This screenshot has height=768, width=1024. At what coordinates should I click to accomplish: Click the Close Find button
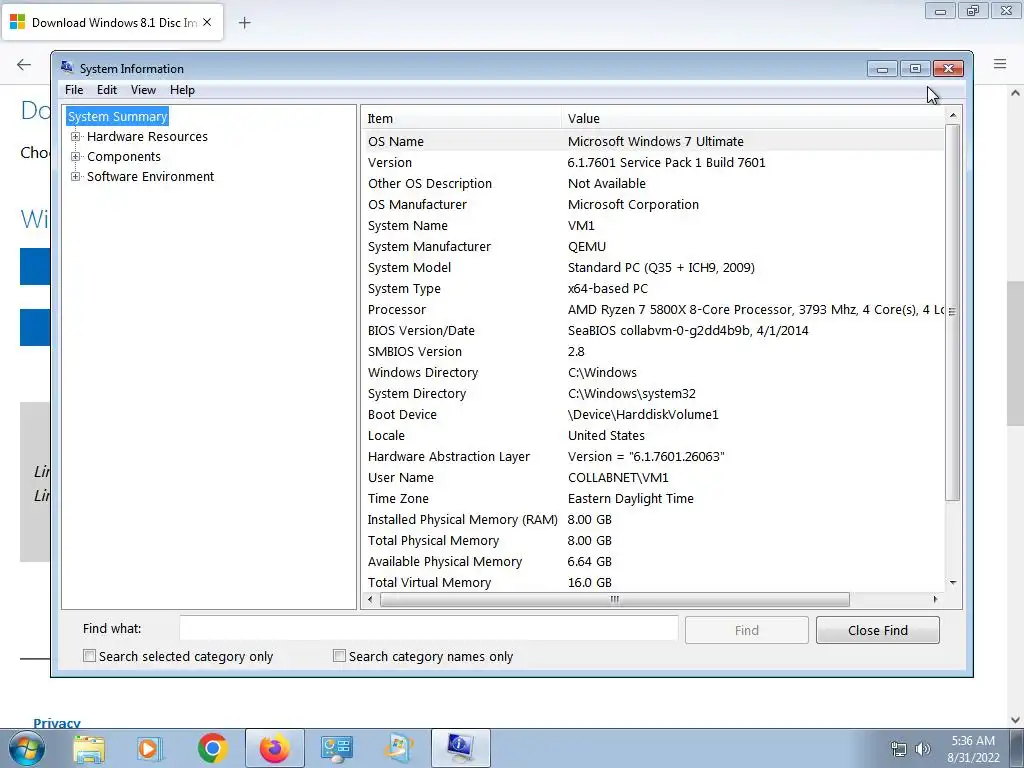(878, 630)
